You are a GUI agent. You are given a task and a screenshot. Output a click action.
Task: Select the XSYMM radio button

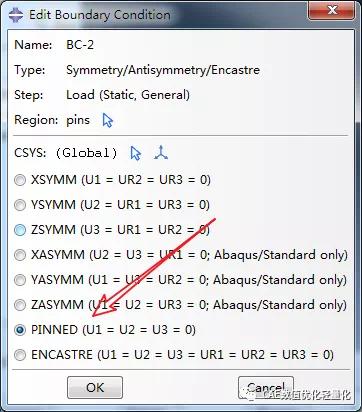[20, 180]
